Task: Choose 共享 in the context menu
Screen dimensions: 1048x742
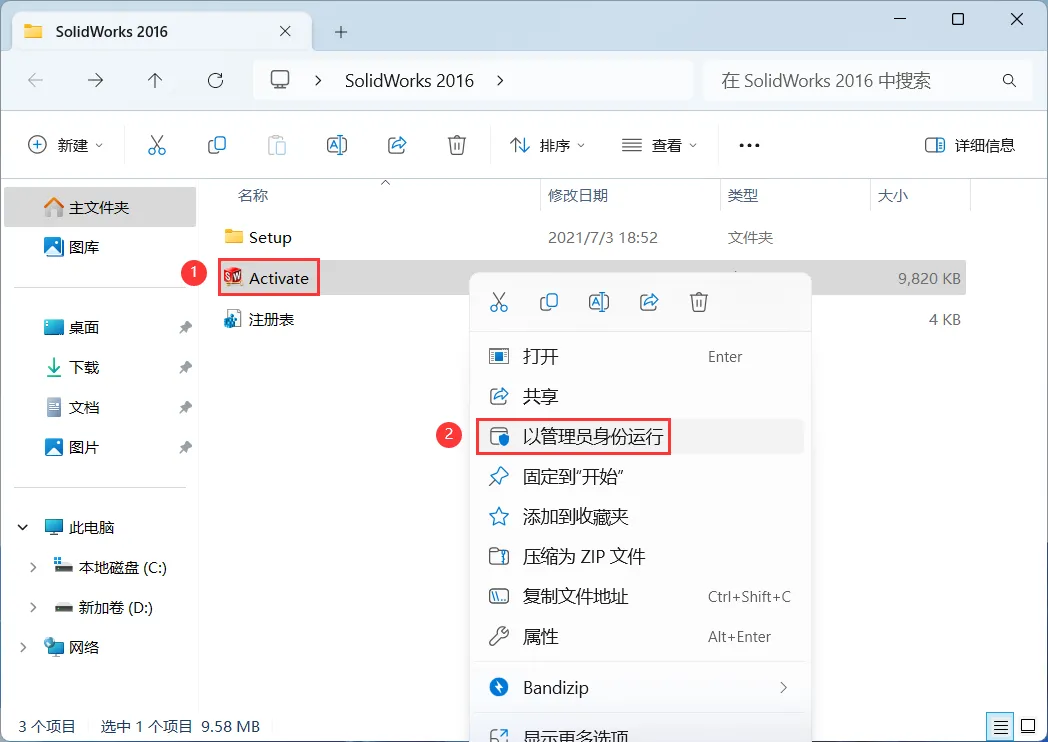Action: click(638, 396)
